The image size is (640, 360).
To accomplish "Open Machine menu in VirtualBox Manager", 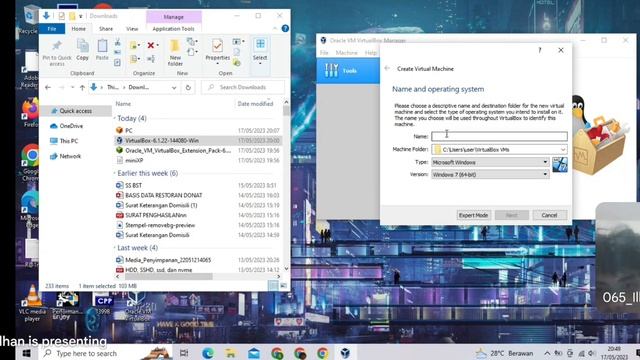I will coord(347,53).
